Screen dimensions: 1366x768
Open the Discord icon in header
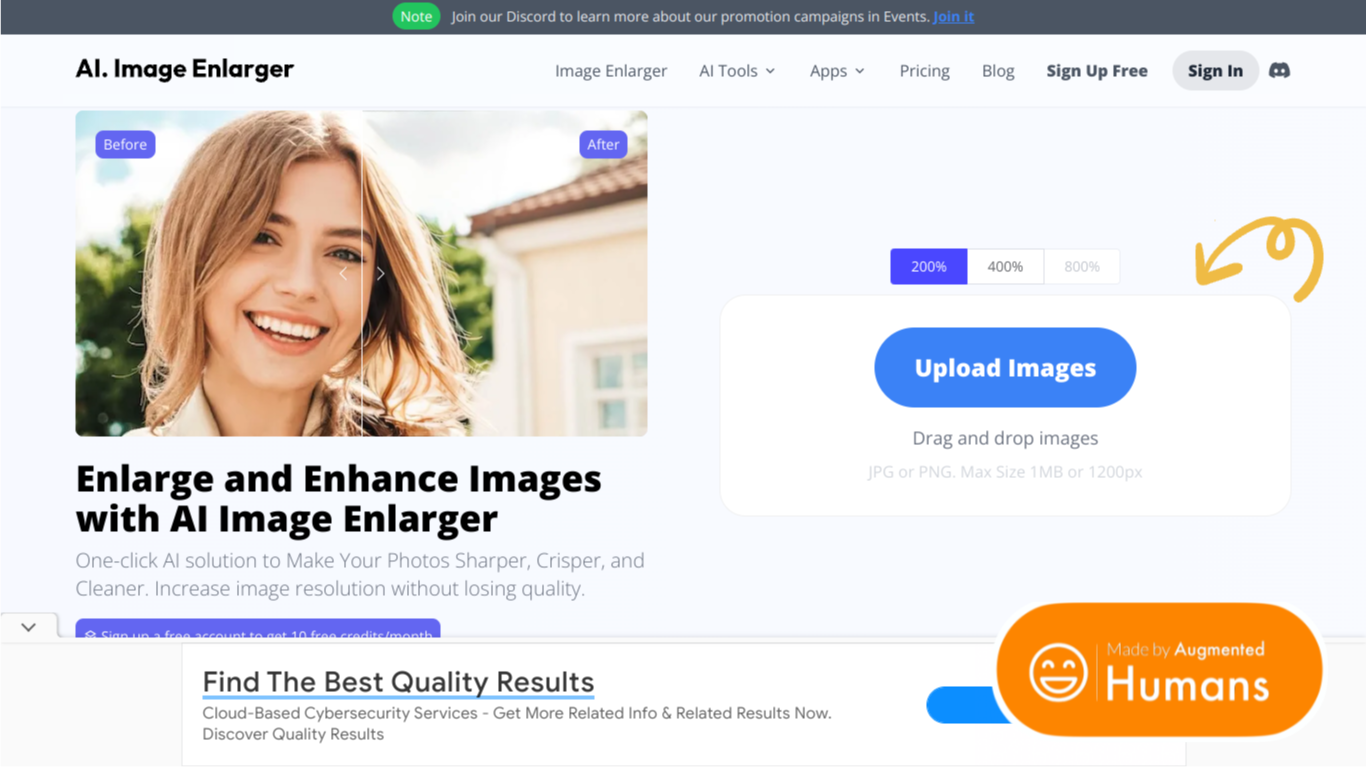click(1279, 70)
